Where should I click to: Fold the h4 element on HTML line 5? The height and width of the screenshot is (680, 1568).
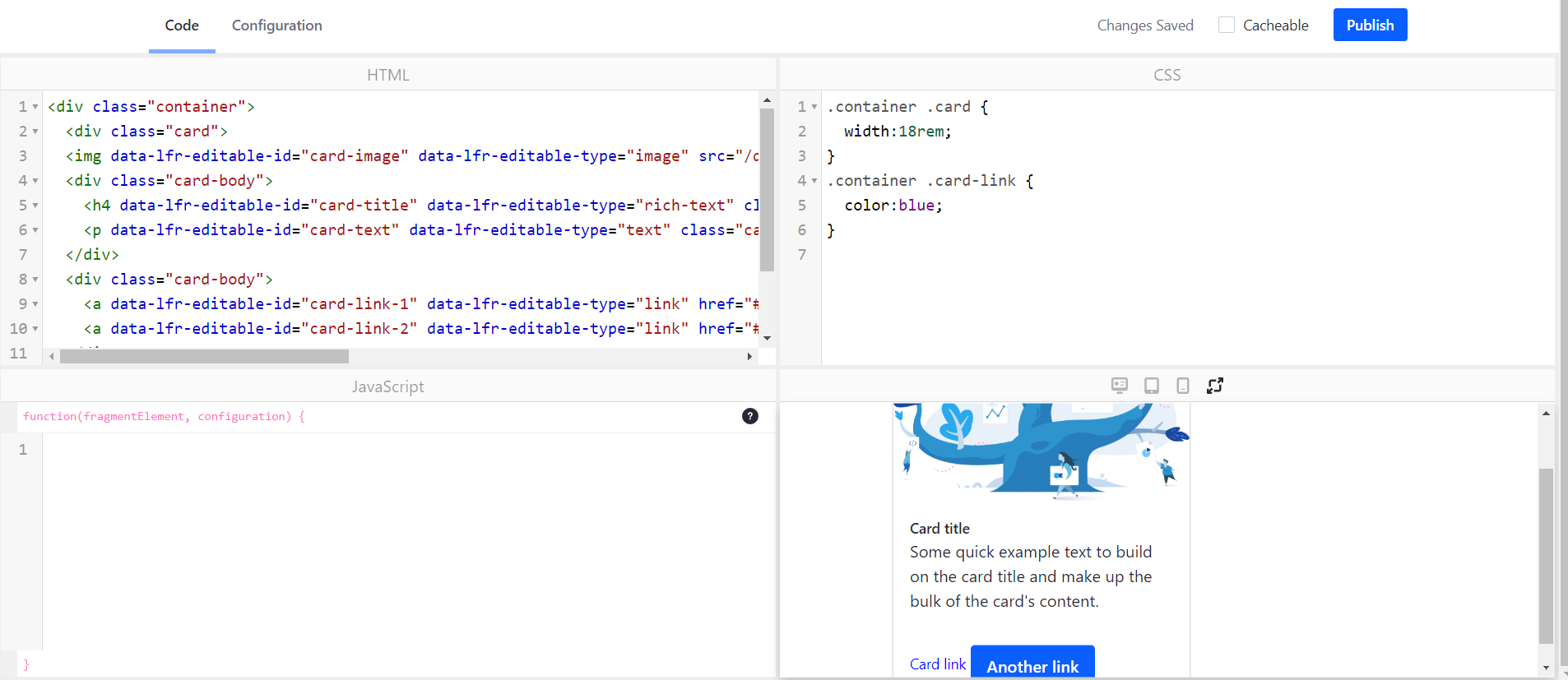pyautogui.click(x=35, y=206)
